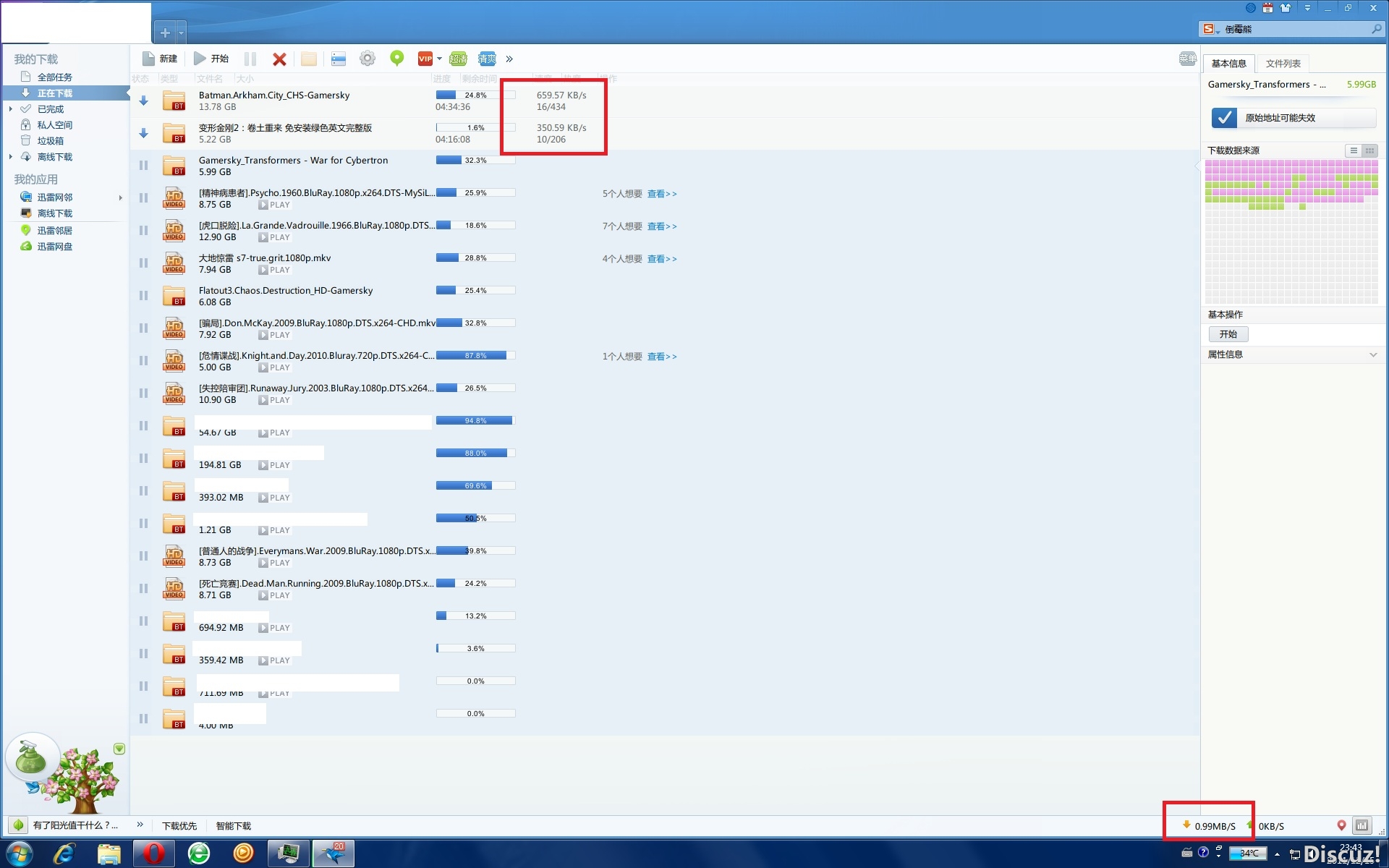Open 垃圾箱 in sidebar
This screenshot has width=1389, height=868.
click(51, 141)
